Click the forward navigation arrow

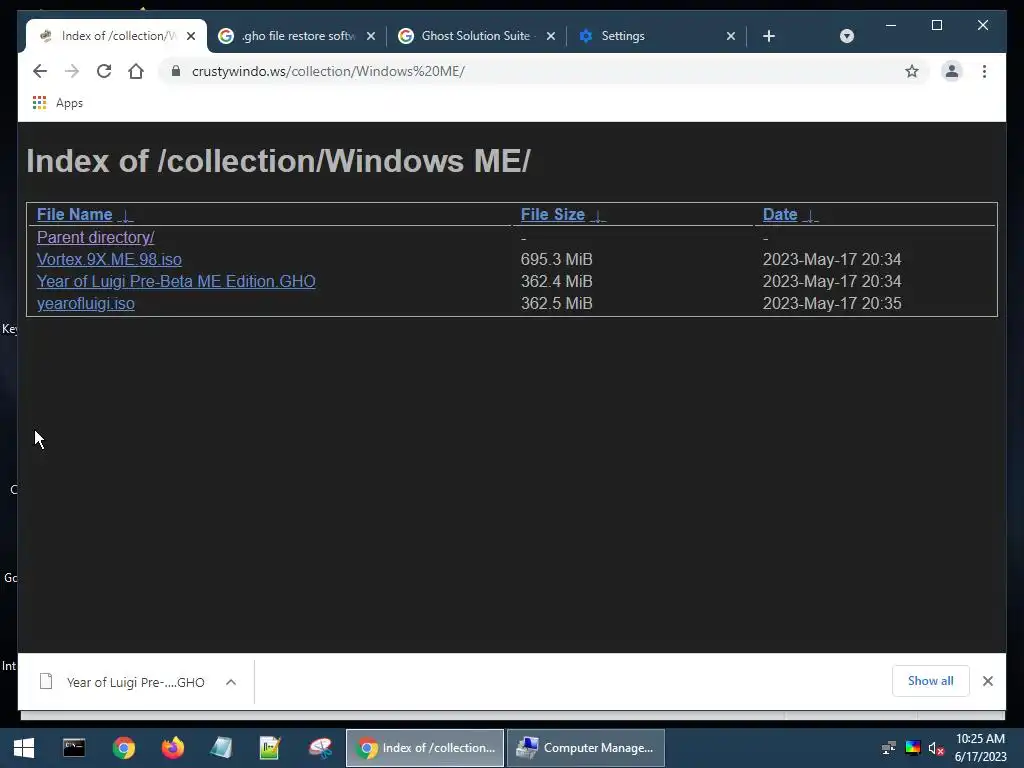72,71
